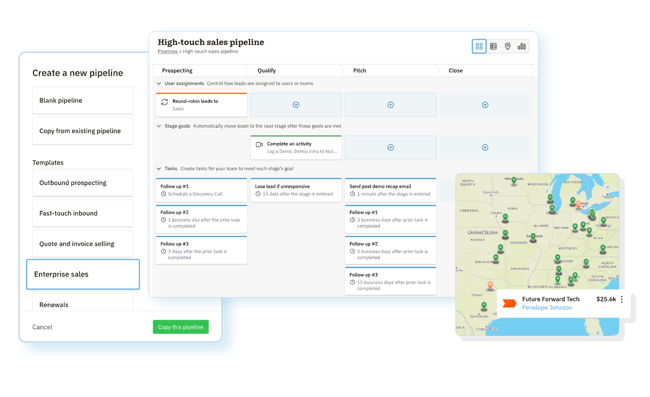Image resolution: width=650 pixels, height=397 pixels.
Task: Click the High-touch sales pipeline title
Action: coord(211,42)
